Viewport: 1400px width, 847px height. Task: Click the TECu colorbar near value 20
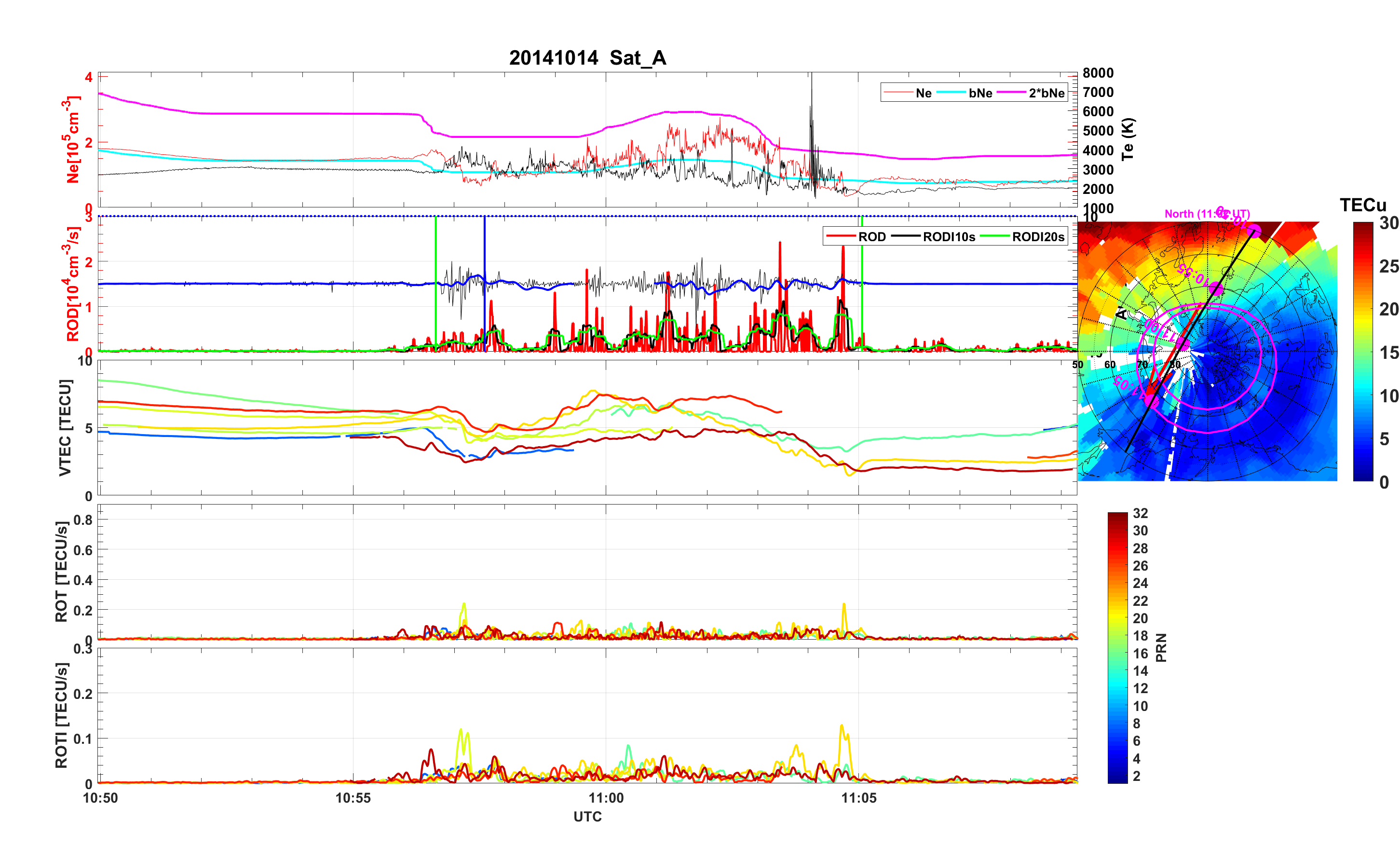1363,310
